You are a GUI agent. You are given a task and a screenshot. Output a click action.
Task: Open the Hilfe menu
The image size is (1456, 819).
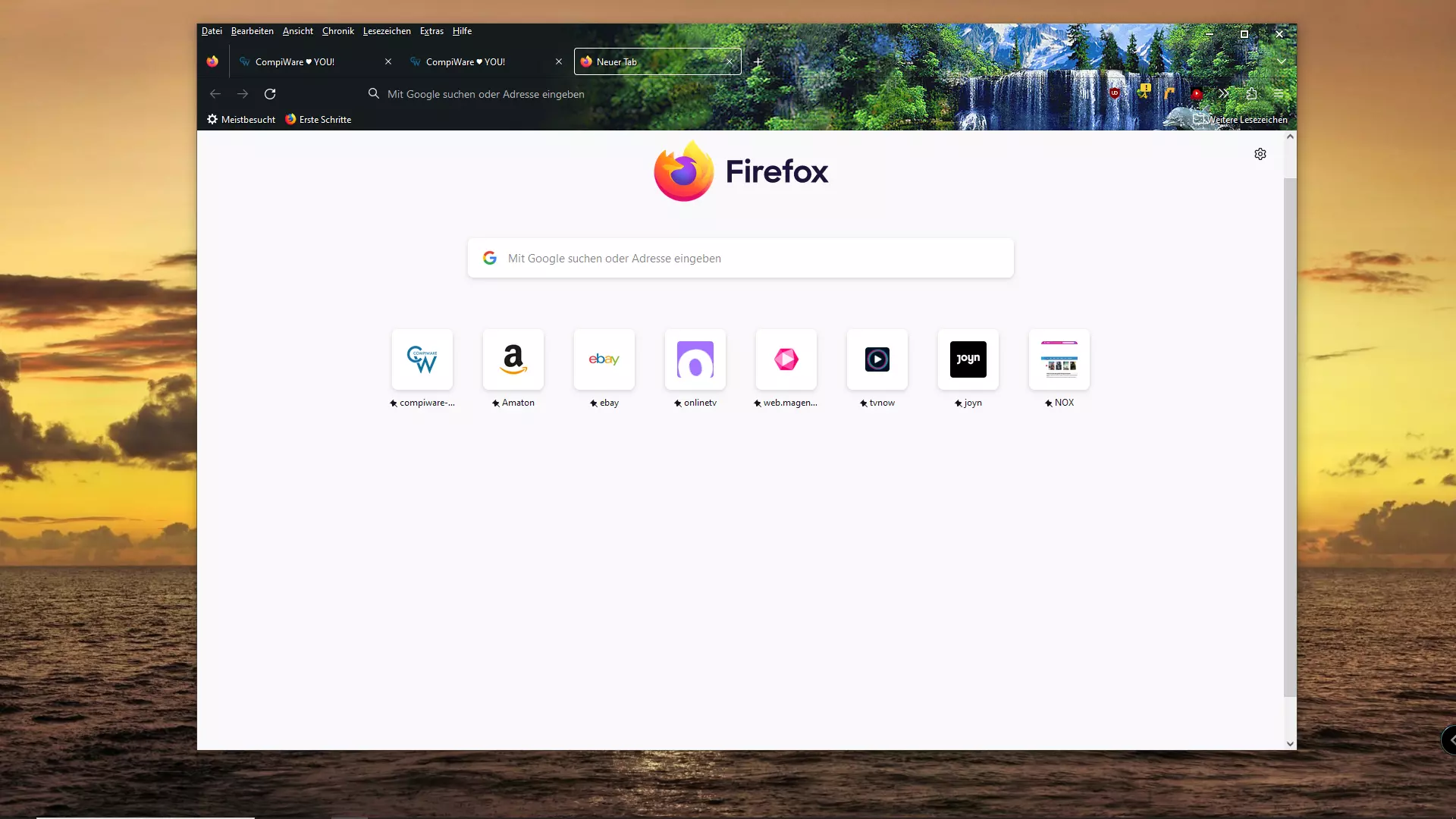tap(463, 31)
